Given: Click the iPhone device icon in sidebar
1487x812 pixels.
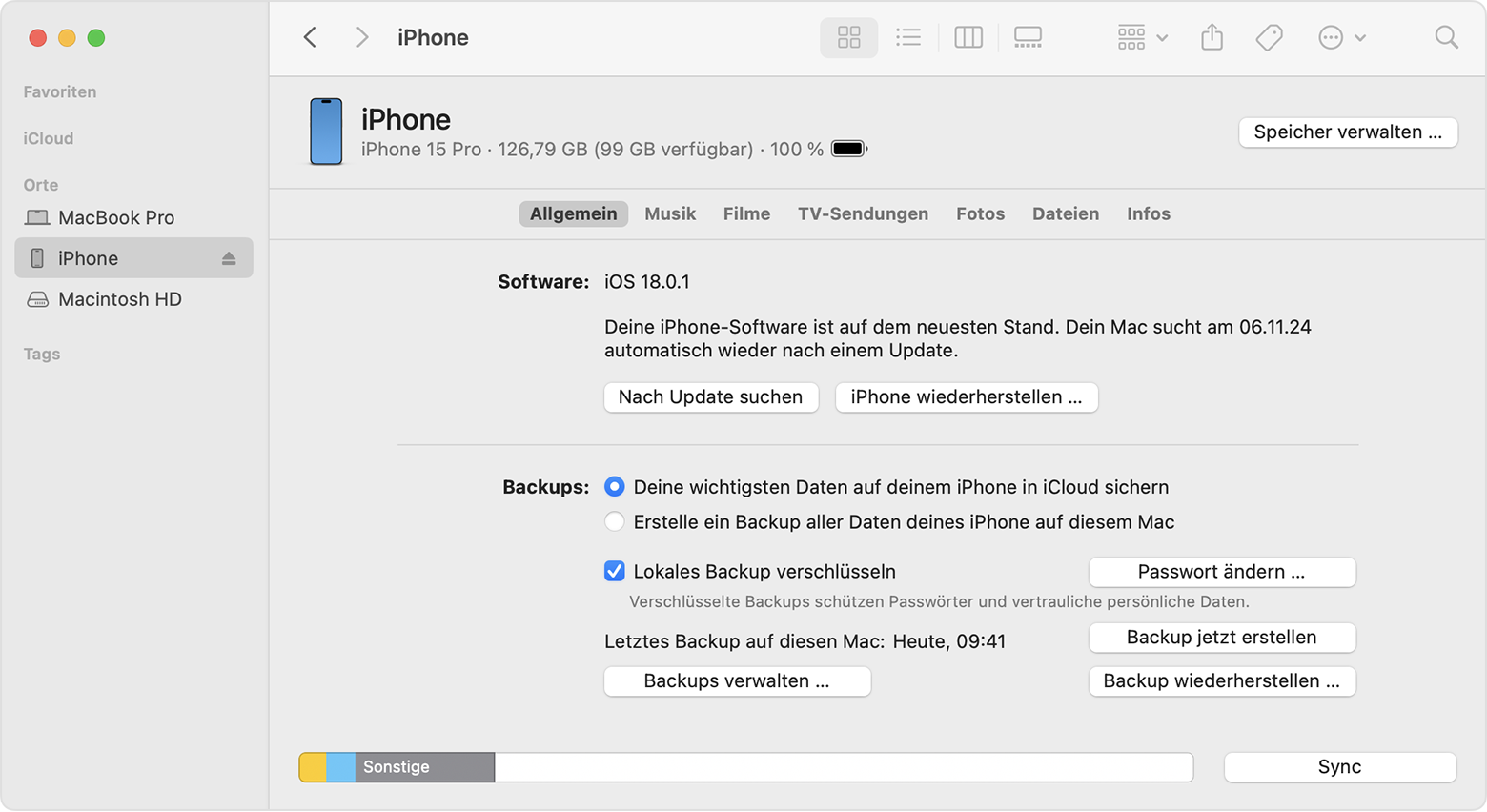Looking at the screenshot, I should pyautogui.click(x=37, y=258).
